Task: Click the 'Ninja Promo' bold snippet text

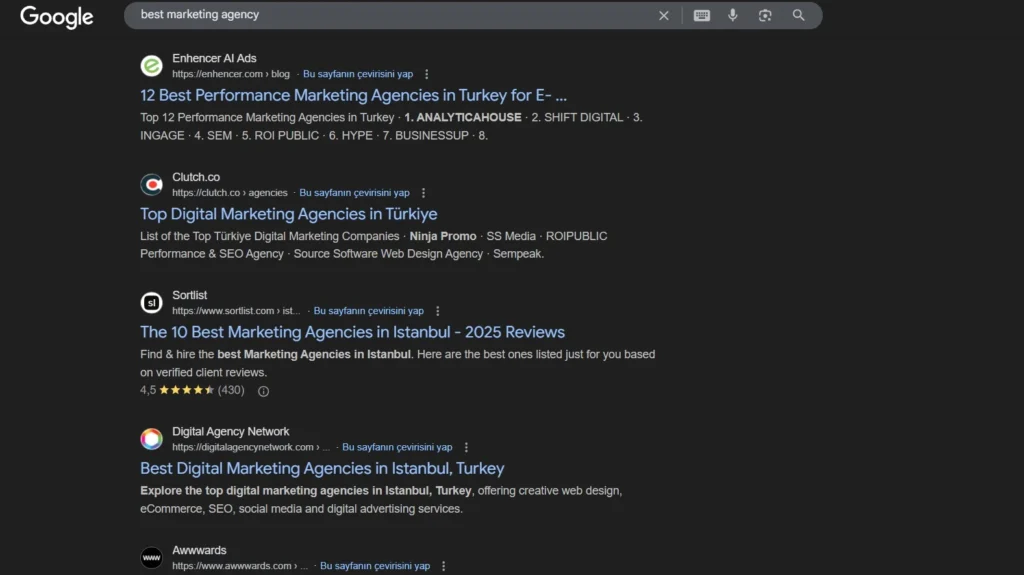Action: pos(443,237)
